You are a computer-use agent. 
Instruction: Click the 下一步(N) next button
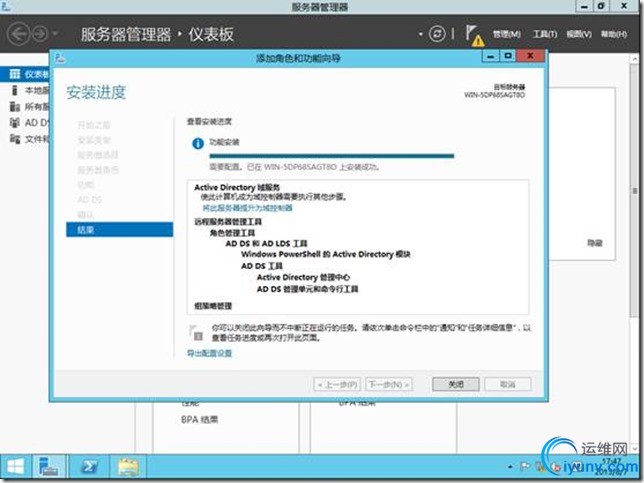pyautogui.click(x=389, y=384)
